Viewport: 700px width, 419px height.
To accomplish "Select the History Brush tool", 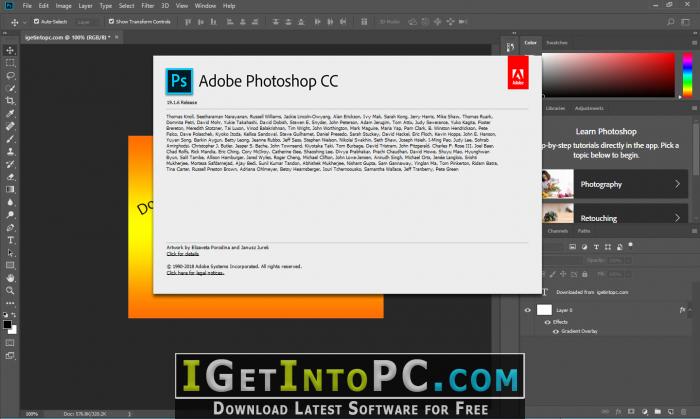I will [x=10, y=164].
